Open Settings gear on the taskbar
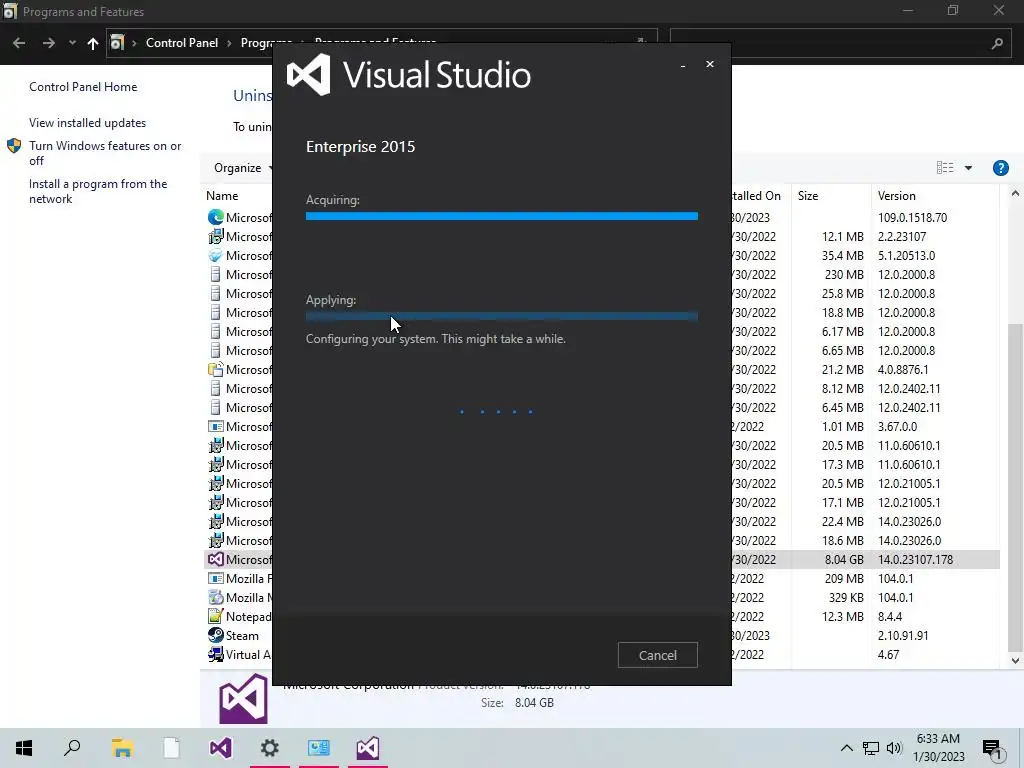The width and height of the screenshot is (1024, 768). click(x=270, y=748)
